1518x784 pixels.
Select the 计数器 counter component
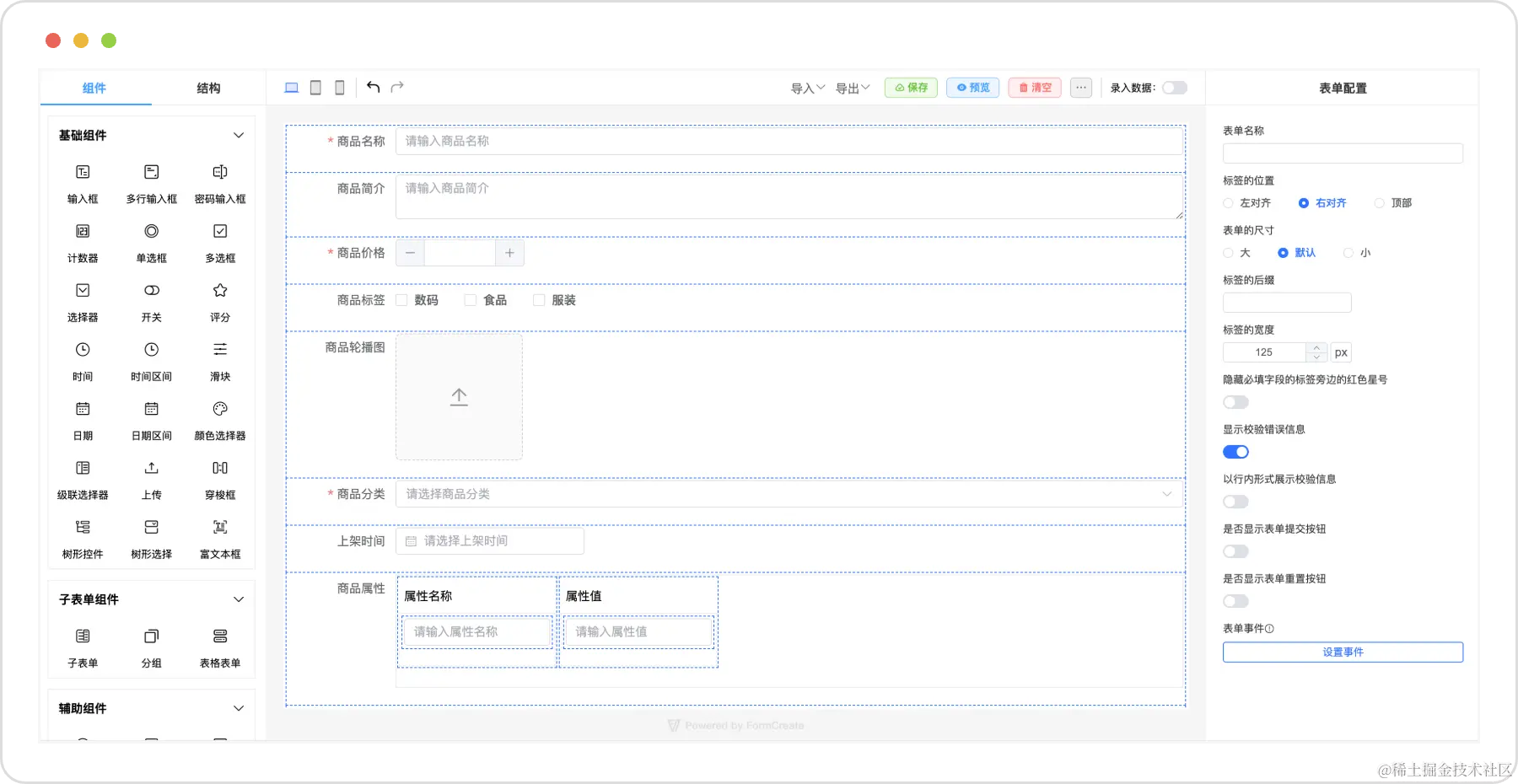[83, 244]
